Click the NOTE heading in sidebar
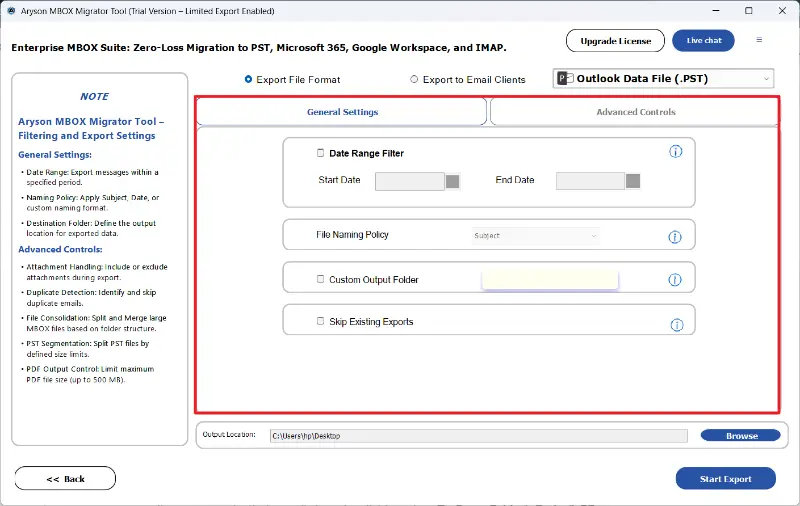800x506 pixels. click(94, 96)
